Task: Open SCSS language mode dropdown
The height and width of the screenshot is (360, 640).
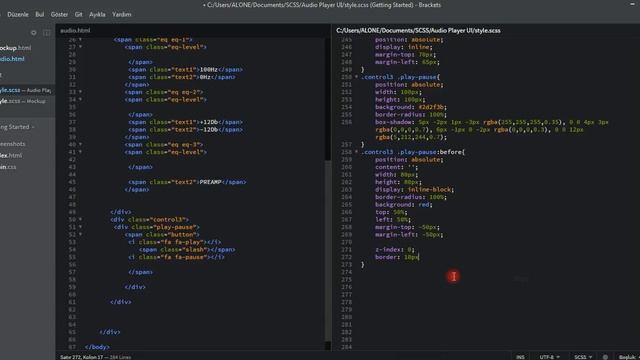Action: (583, 357)
